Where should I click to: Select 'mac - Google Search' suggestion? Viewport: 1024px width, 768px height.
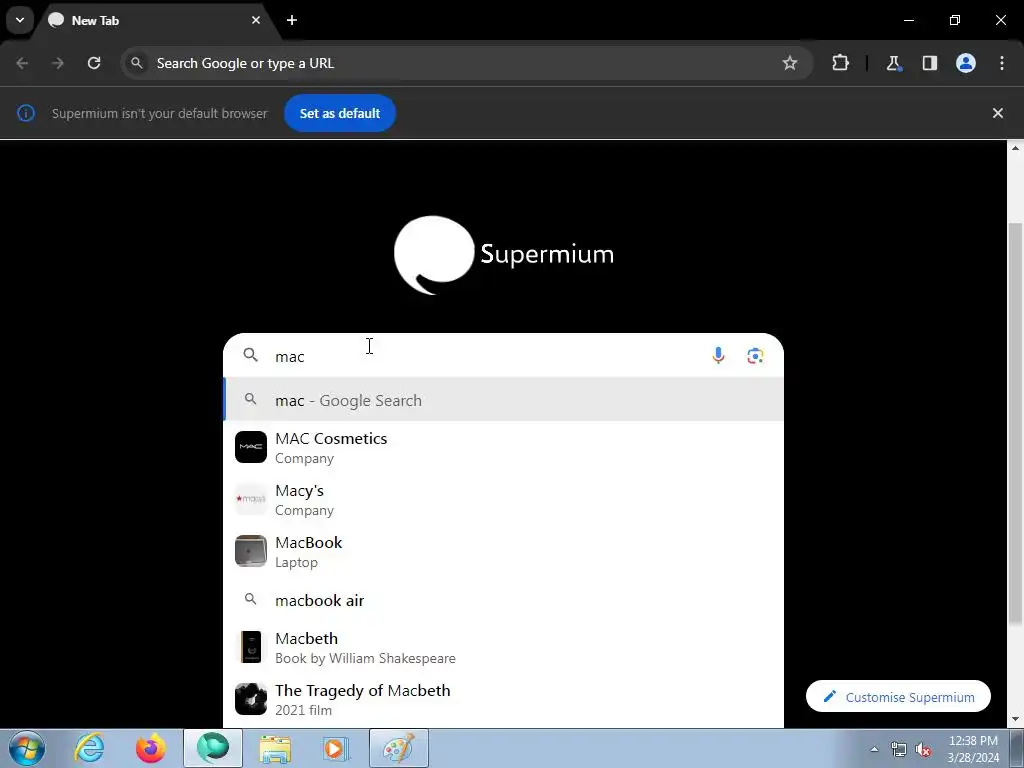click(x=504, y=400)
